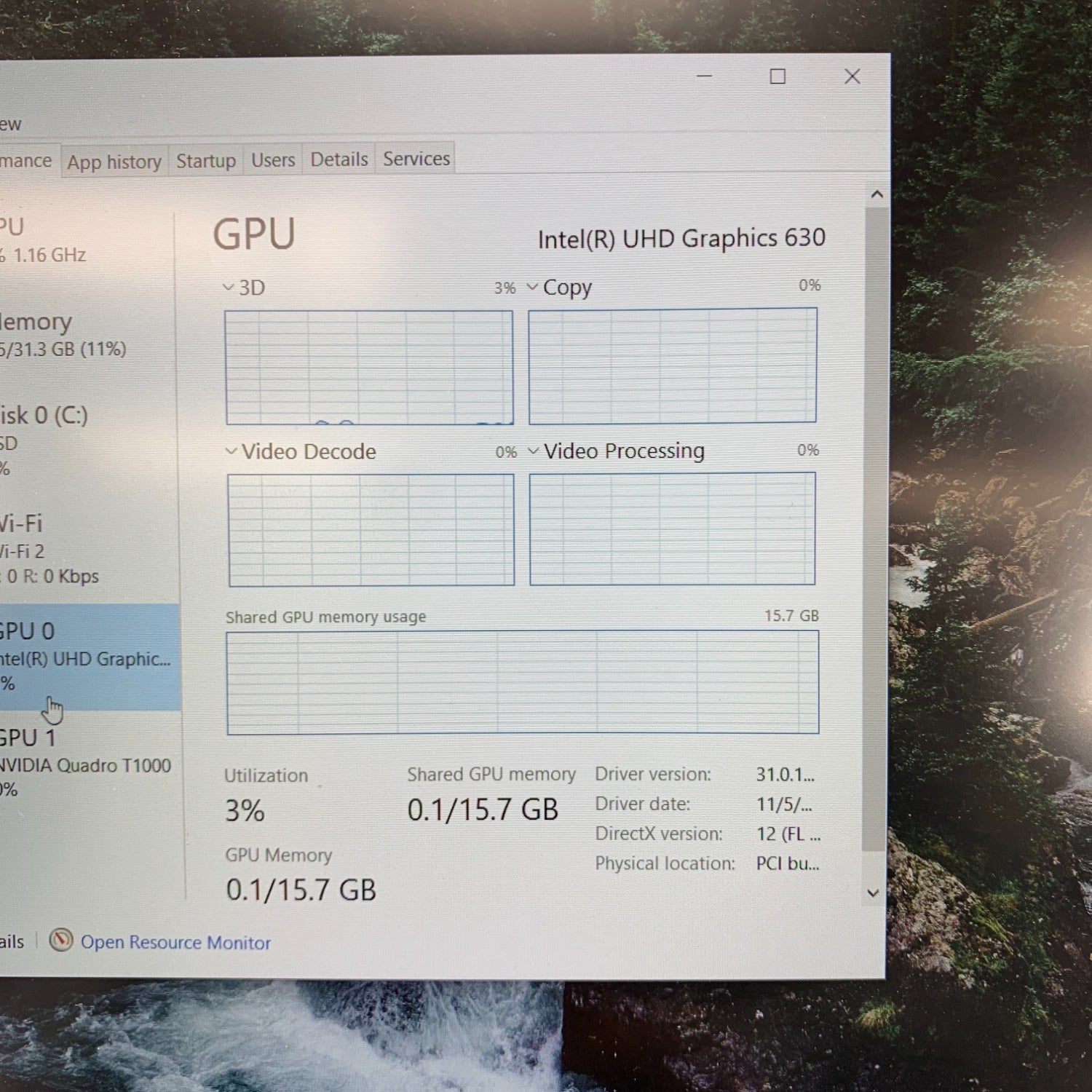Viewport: 1092px width, 1092px height.
Task: Click the scrollbar down arrow
Action: click(874, 893)
